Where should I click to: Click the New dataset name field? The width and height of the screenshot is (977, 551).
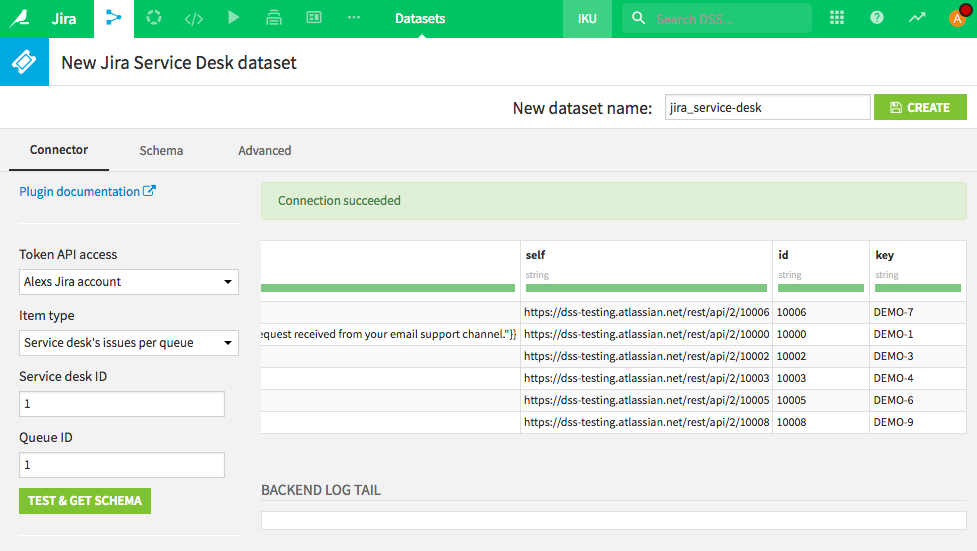768,107
